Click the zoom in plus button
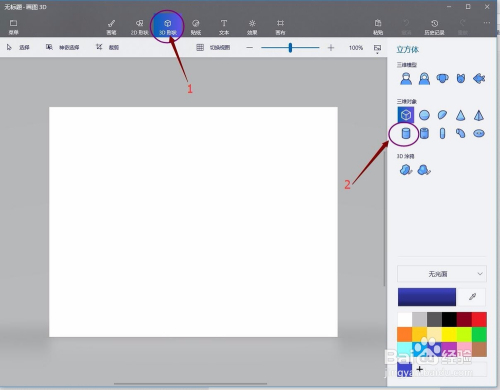This screenshot has width=500, height=390. coord(331,48)
